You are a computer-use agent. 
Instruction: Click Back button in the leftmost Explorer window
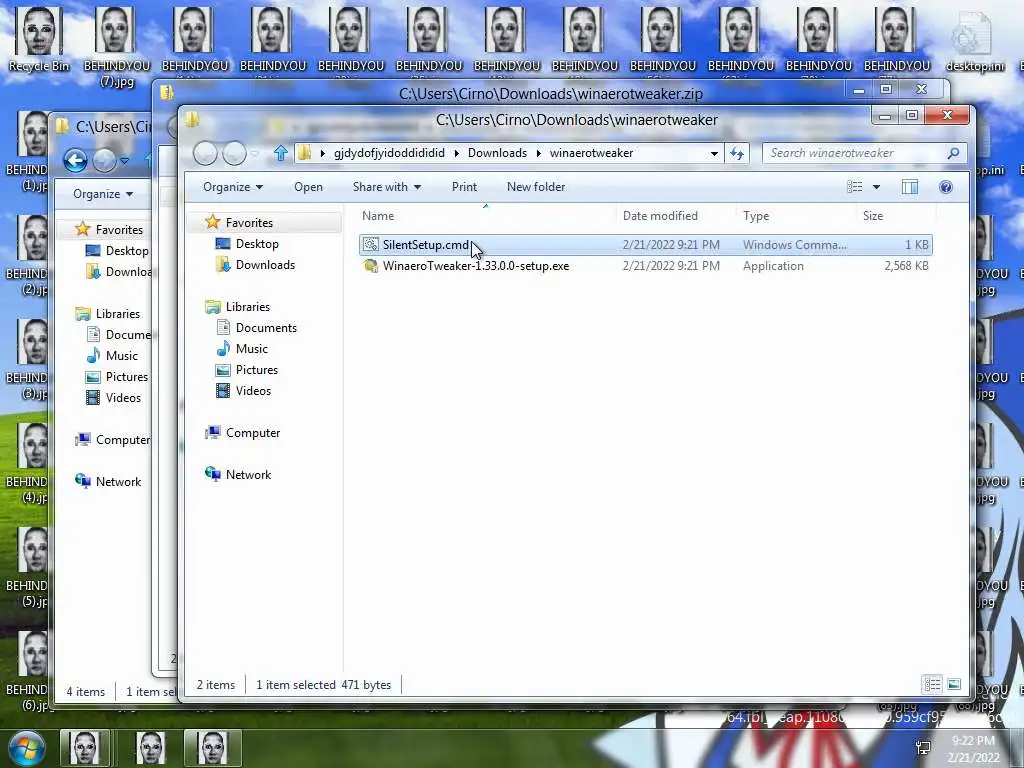76,160
